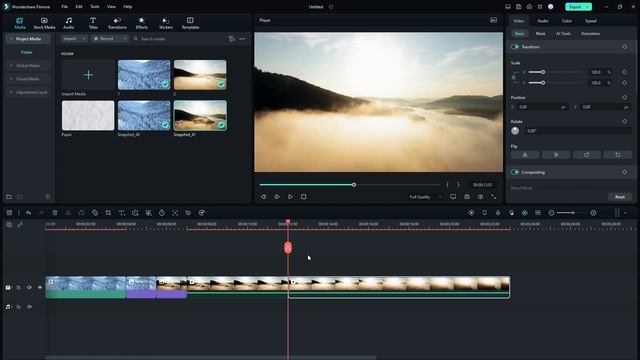Expand the Global Media section
This screenshot has width=640, height=360.
click(x=11, y=65)
